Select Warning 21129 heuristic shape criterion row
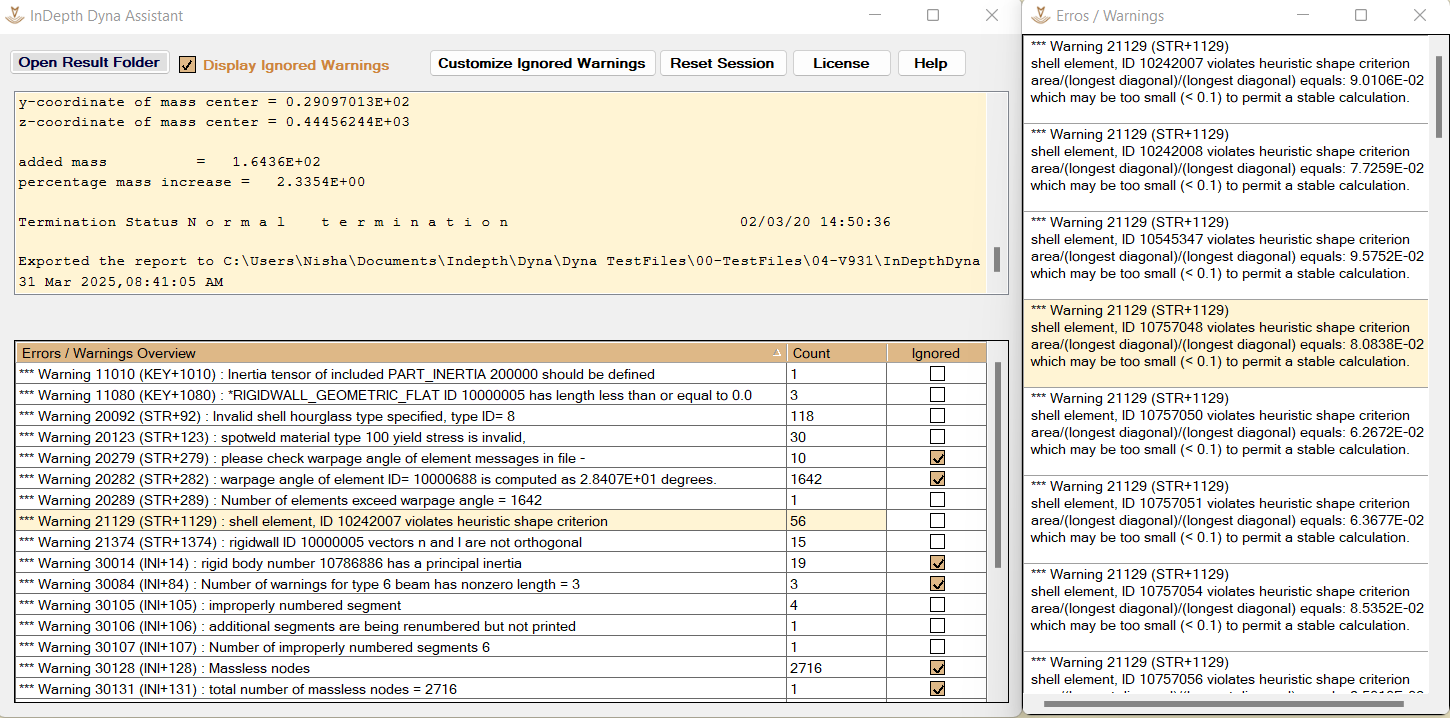Viewport: 1450px width, 718px height. click(x=501, y=521)
